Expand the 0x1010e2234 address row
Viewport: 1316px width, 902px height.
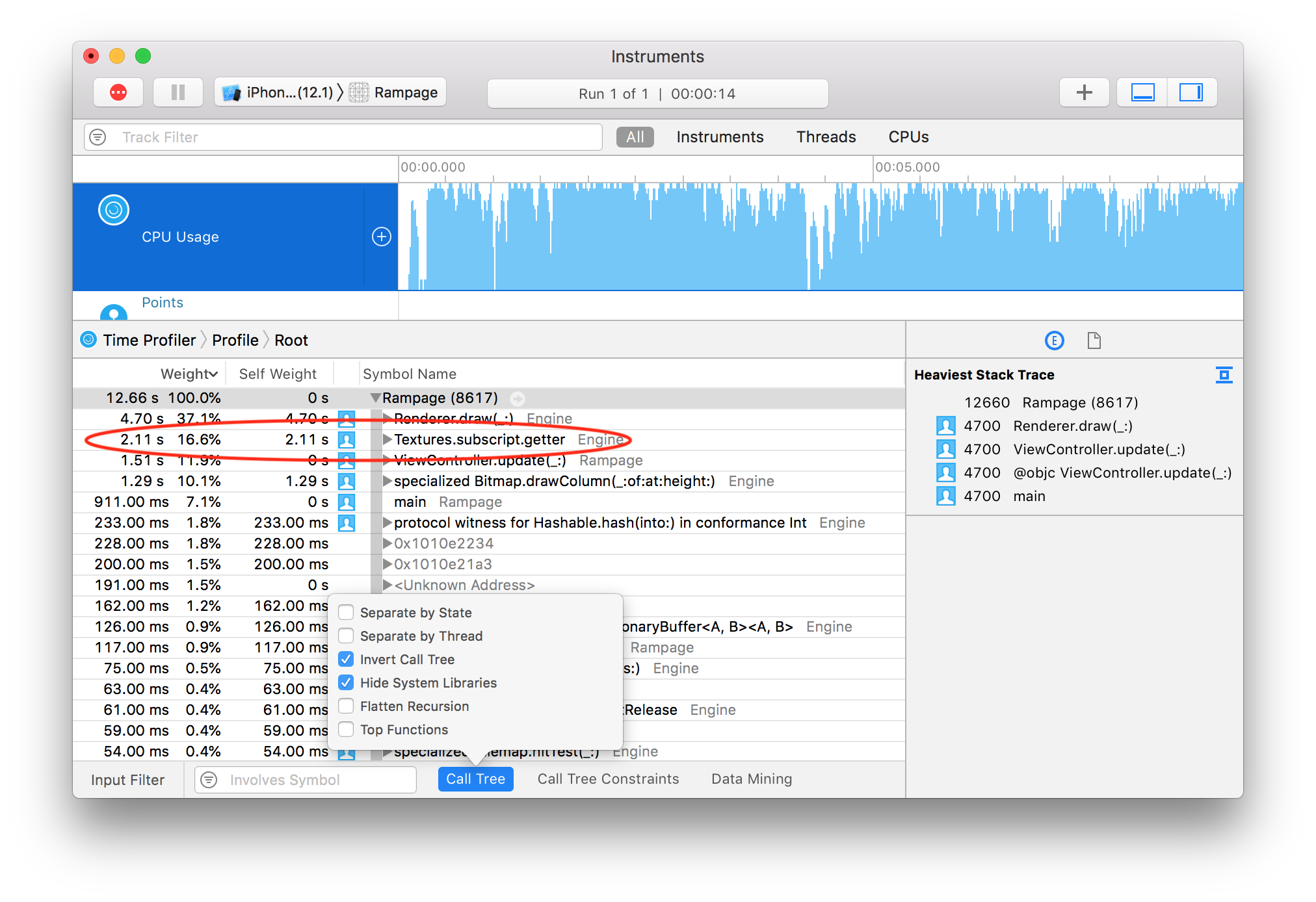pyautogui.click(x=388, y=543)
